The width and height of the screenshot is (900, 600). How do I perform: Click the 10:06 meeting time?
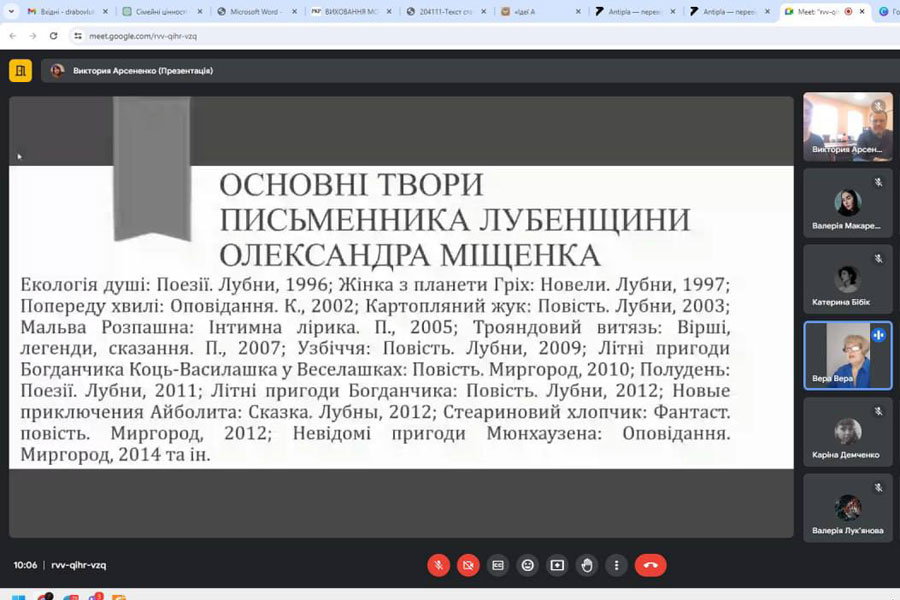click(x=25, y=565)
